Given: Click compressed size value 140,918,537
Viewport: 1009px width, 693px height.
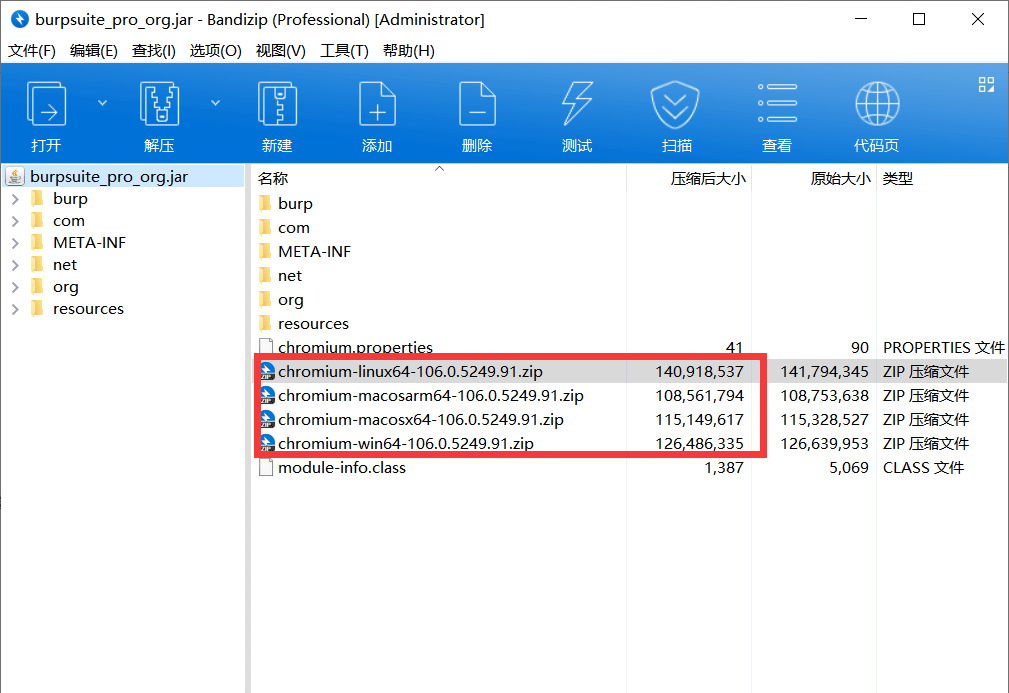Looking at the screenshot, I should pyautogui.click(x=699, y=371).
